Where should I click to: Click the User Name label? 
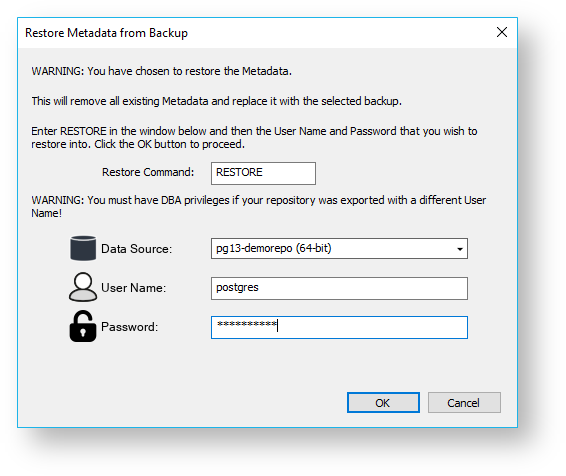coord(134,288)
